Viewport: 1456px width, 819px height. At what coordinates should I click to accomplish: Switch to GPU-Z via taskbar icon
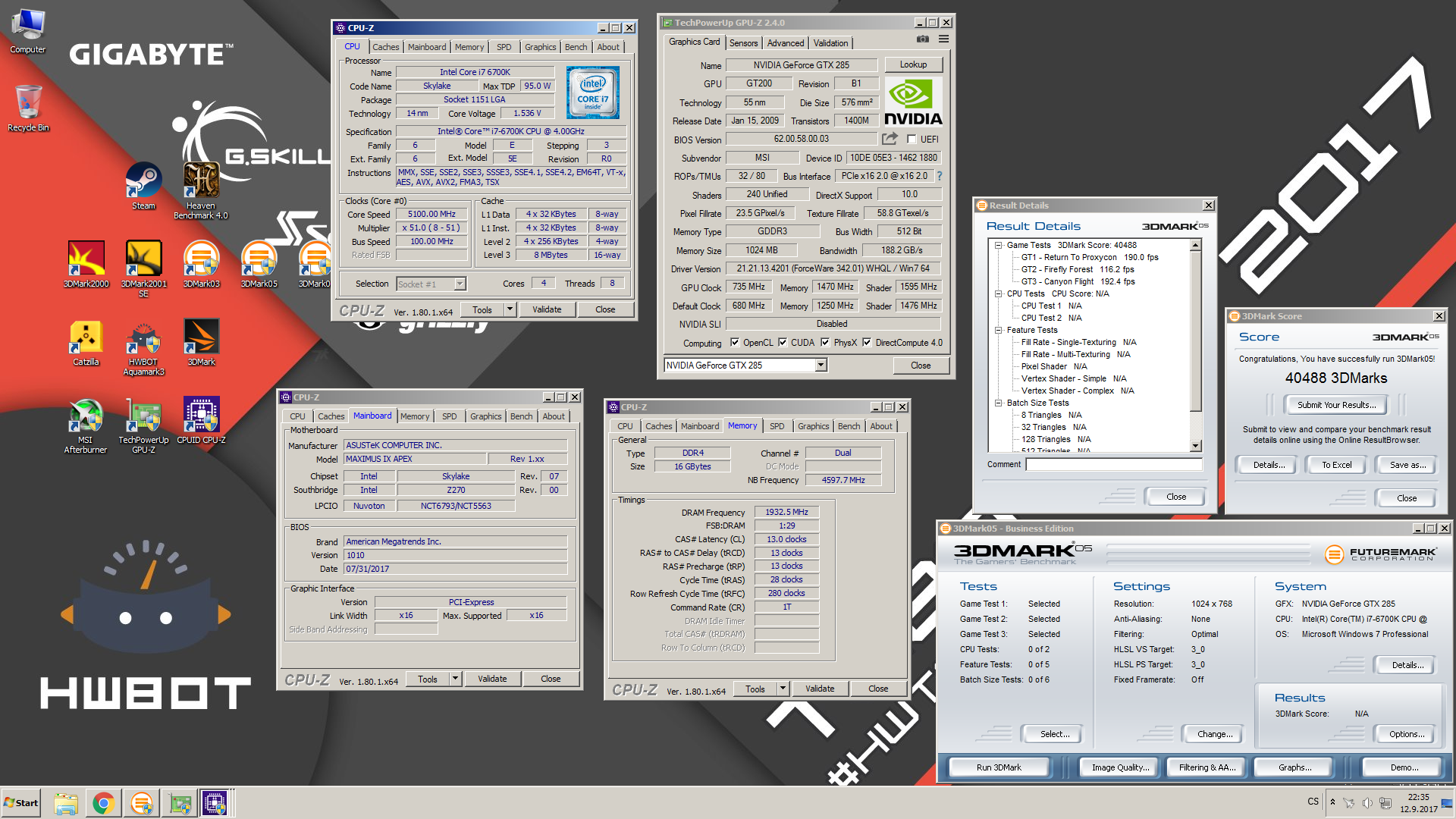(180, 803)
